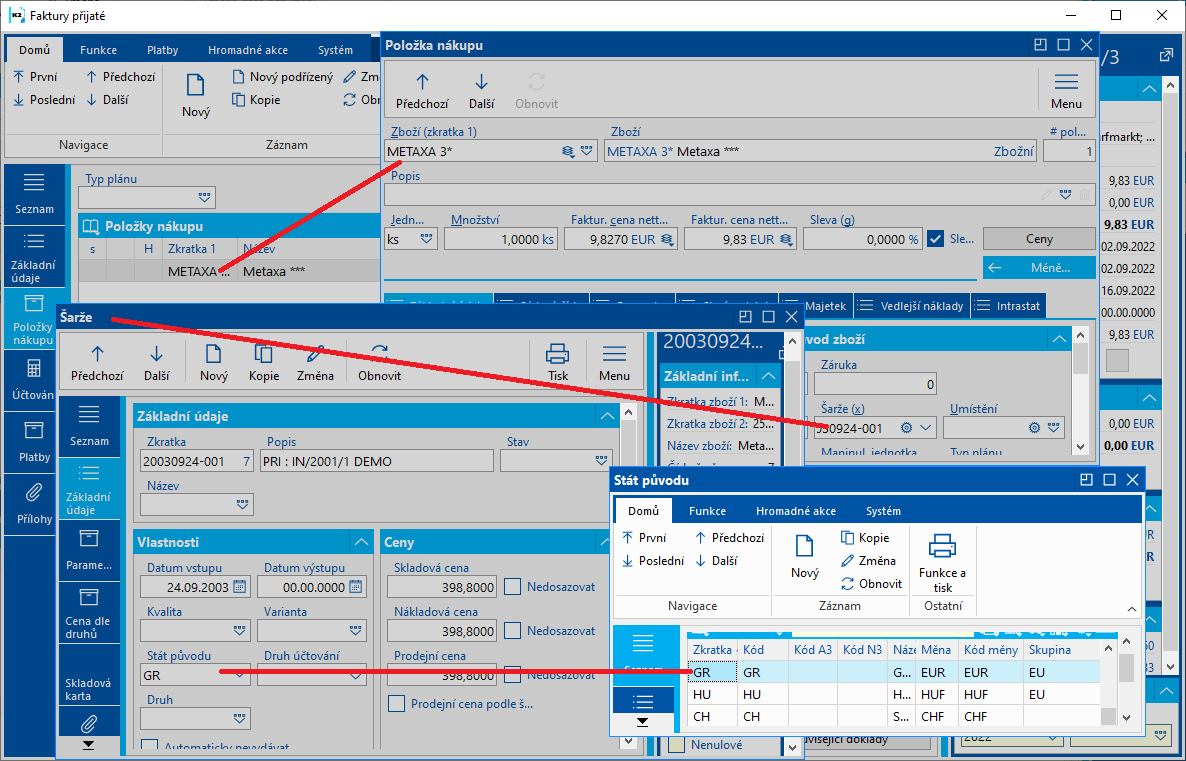The image size is (1186, 761).
Task: Collapse Vlastnosti panel
Action: pos(362,542)
